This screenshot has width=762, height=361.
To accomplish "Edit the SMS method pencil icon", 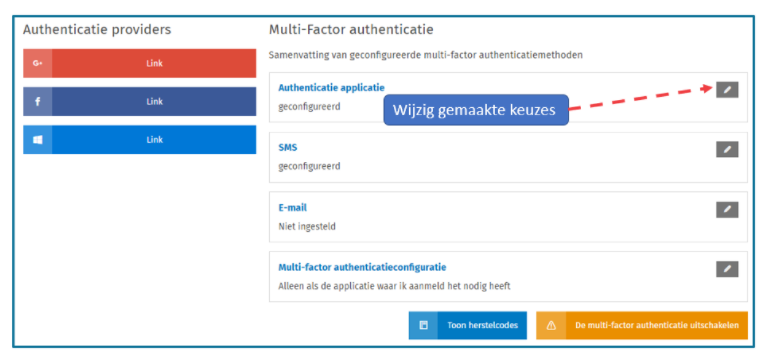I will (x=727, y=149).
